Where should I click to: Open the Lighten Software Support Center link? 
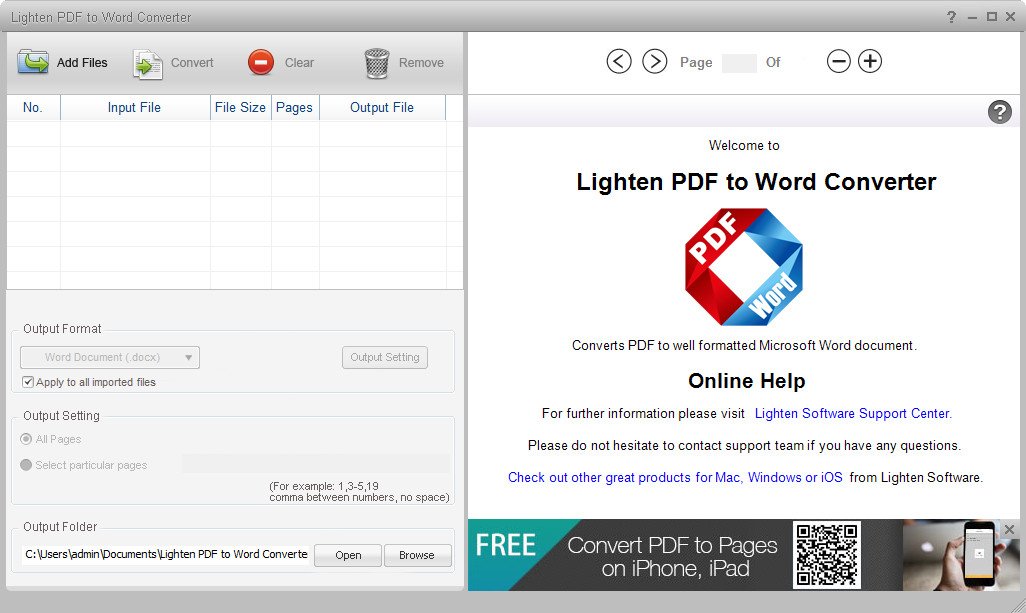pos(853,413)
